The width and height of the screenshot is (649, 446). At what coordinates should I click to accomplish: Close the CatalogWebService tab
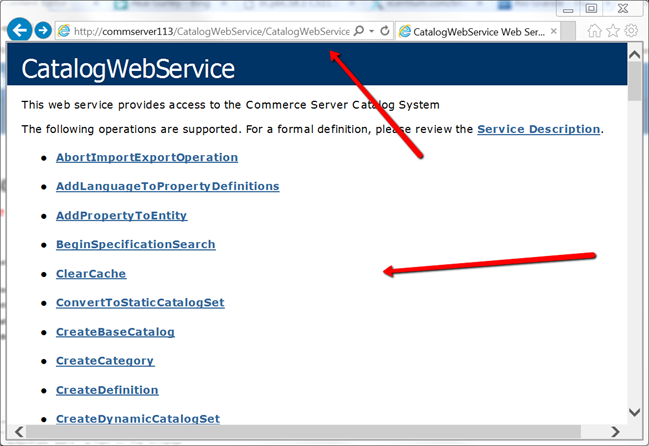coord(553,31)
